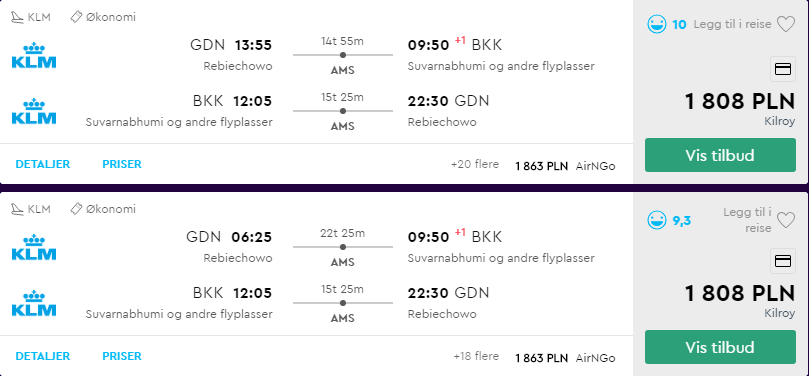Click credit card icon on second flight offer
This screenshot has height=376, width=809.
point(783,261)
